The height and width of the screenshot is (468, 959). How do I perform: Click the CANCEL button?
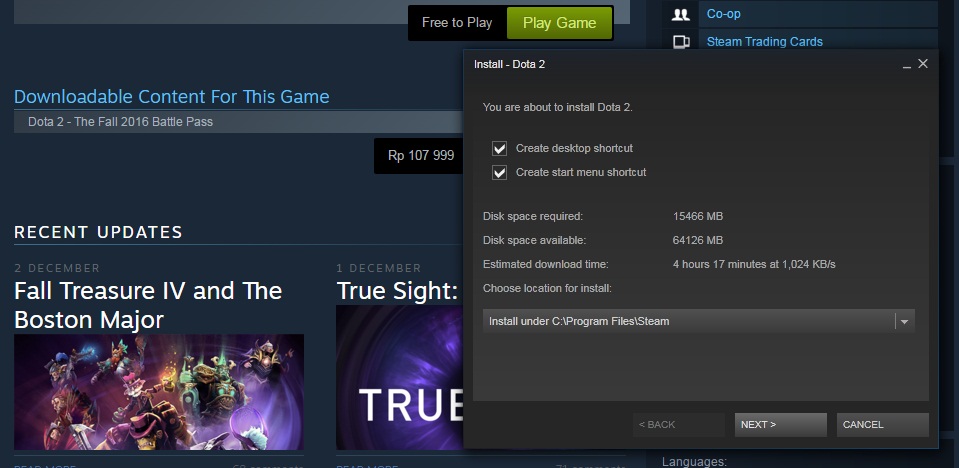coord(883,425)
